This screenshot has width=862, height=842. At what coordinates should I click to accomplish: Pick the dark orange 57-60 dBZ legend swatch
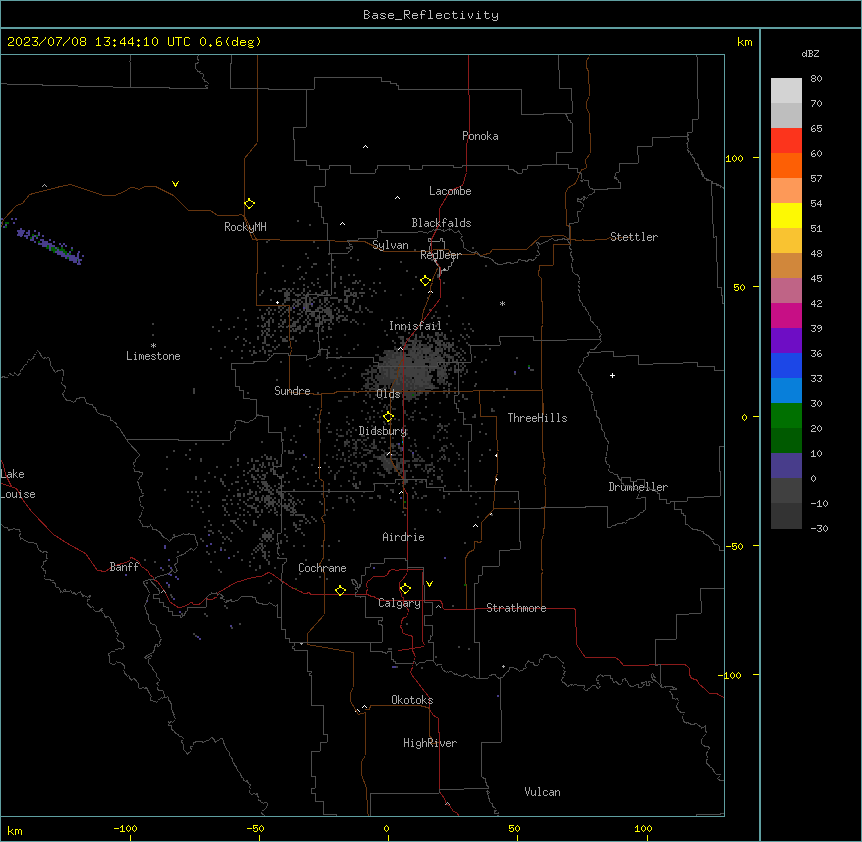tap(786, 165)
